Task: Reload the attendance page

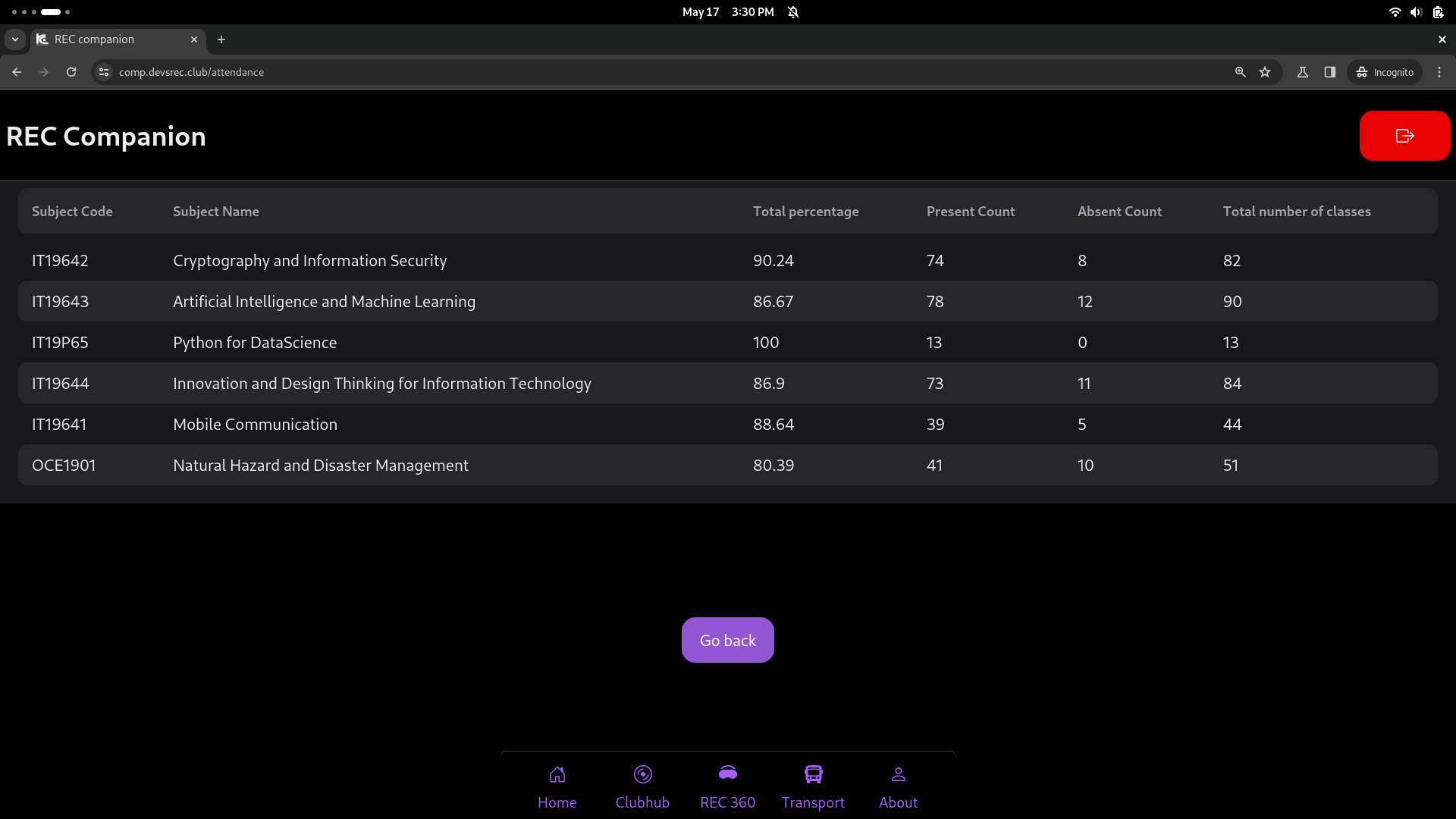Action: coord(71,72)
